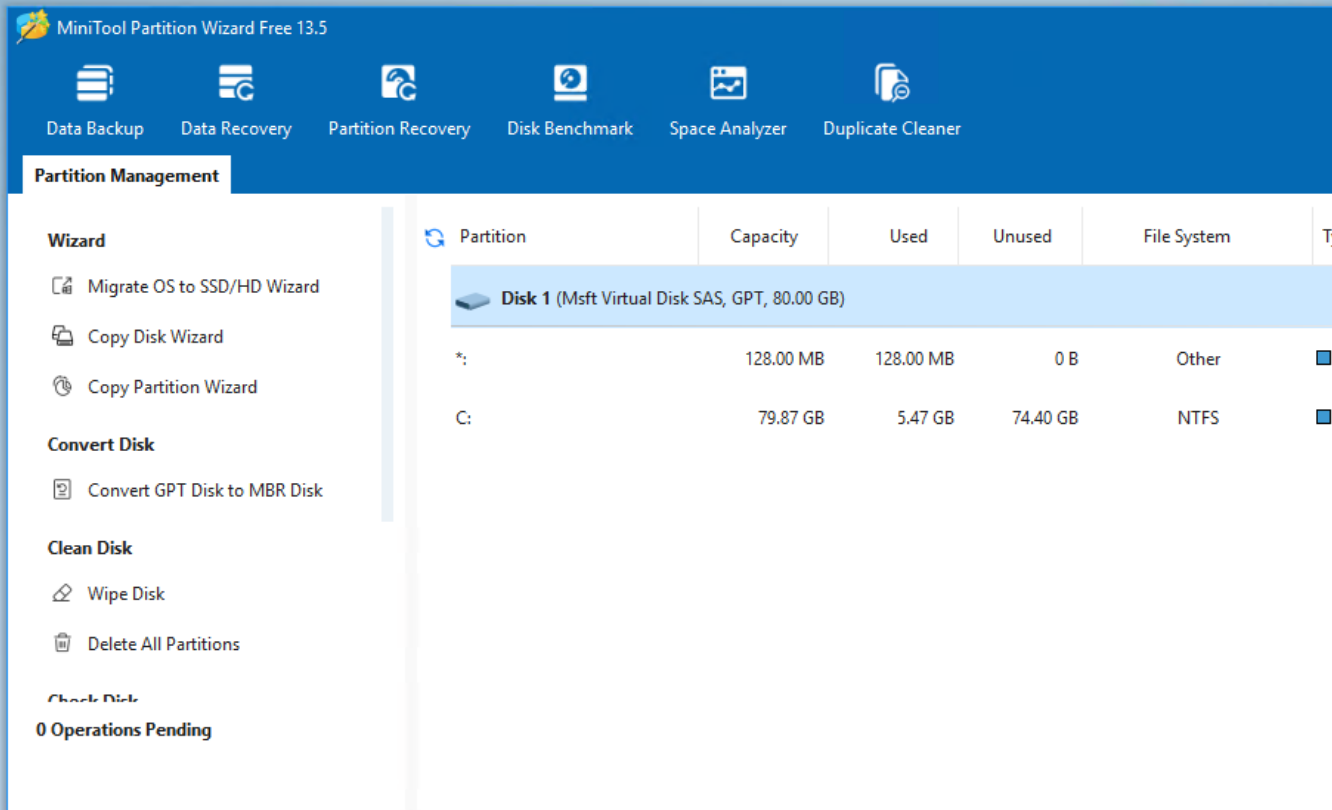The width and height of the screenshot is (1332, 810).
Task: Click the blue type swatch beside C: partition
Action: pos(1322,417)
